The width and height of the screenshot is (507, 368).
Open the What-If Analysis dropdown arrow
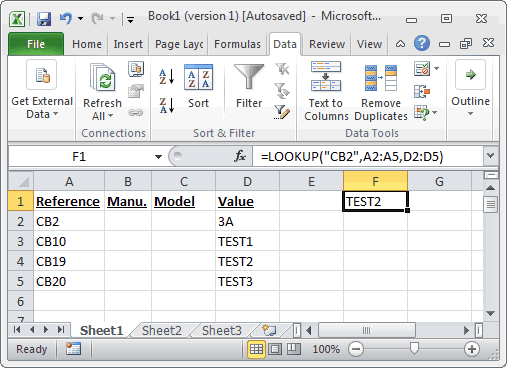pyautogui.click(x=435, y=113)
